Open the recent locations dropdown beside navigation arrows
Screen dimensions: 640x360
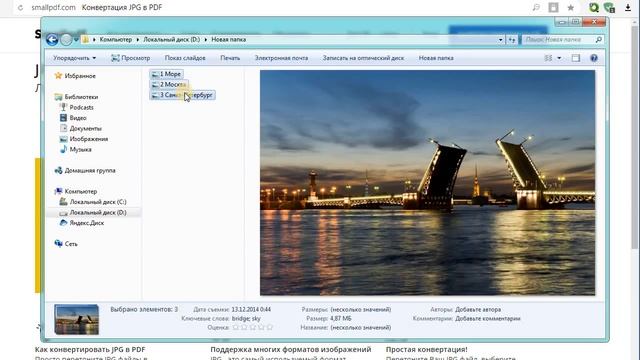coord(76,40)
